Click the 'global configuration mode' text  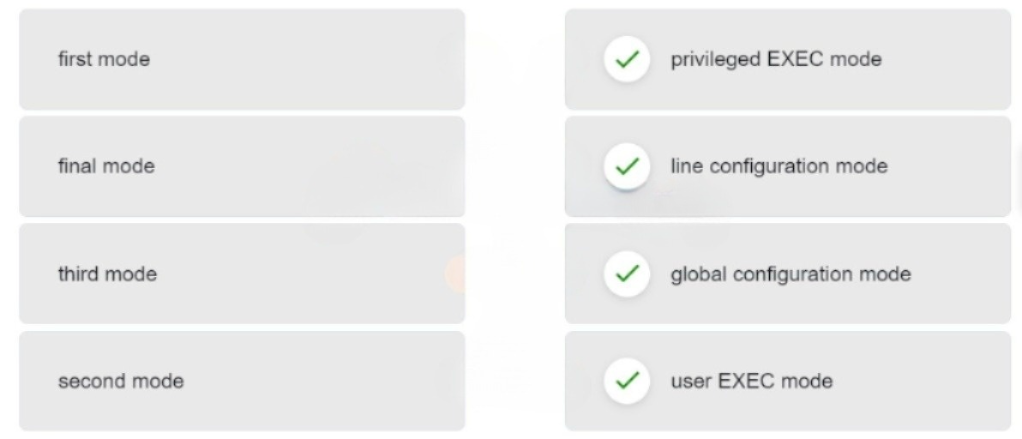791,274
